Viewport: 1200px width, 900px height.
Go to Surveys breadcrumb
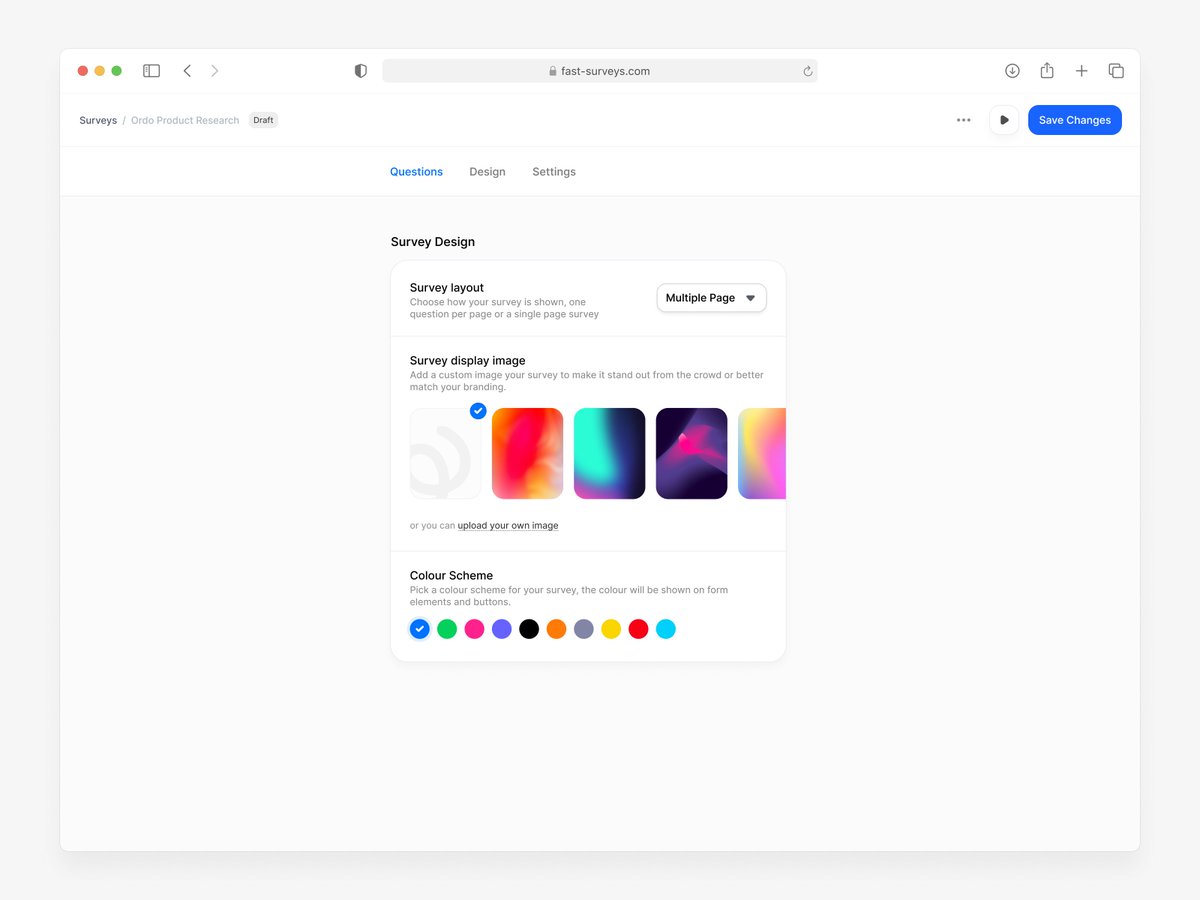click(x=98, y=120)
